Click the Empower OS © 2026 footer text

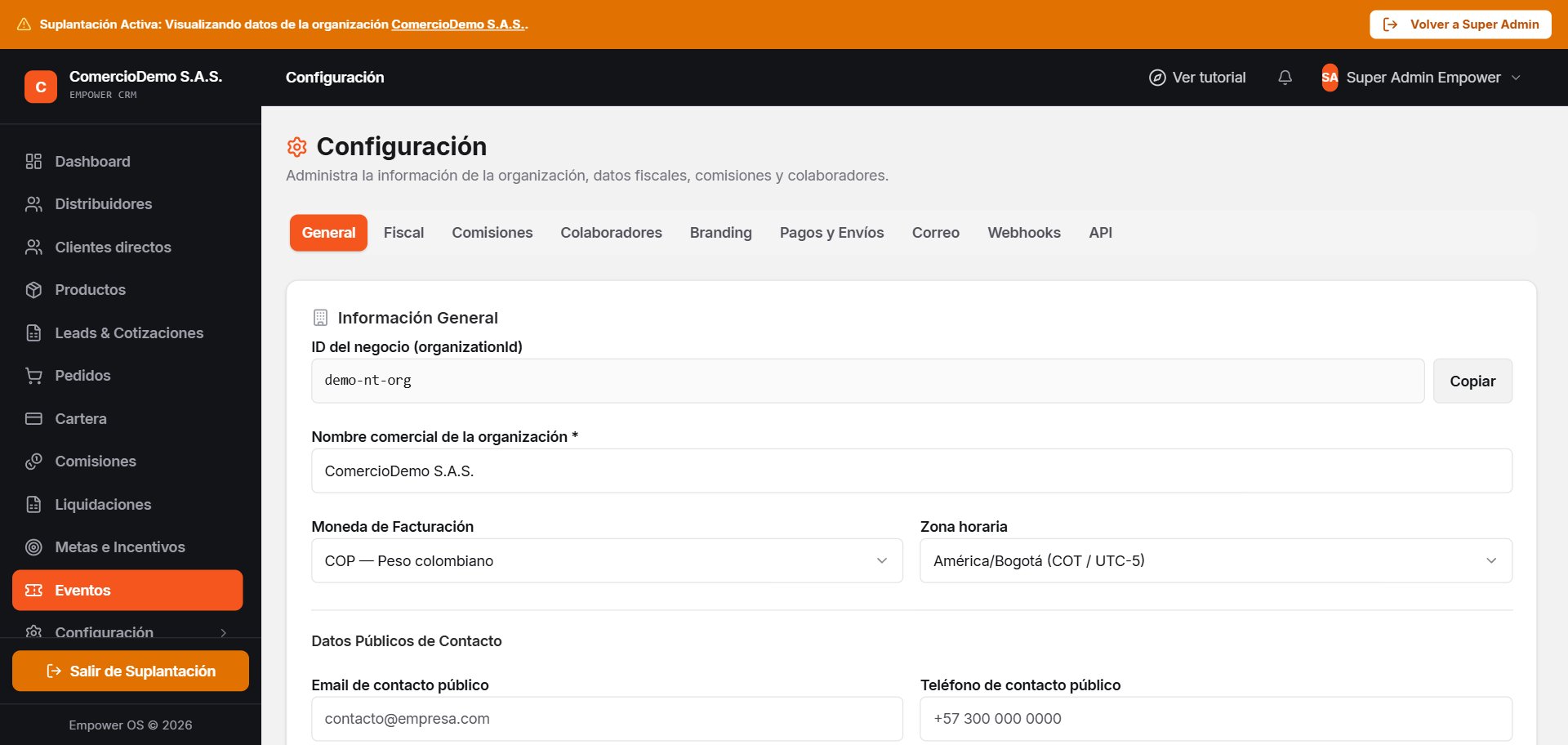[x=131, y=725]
